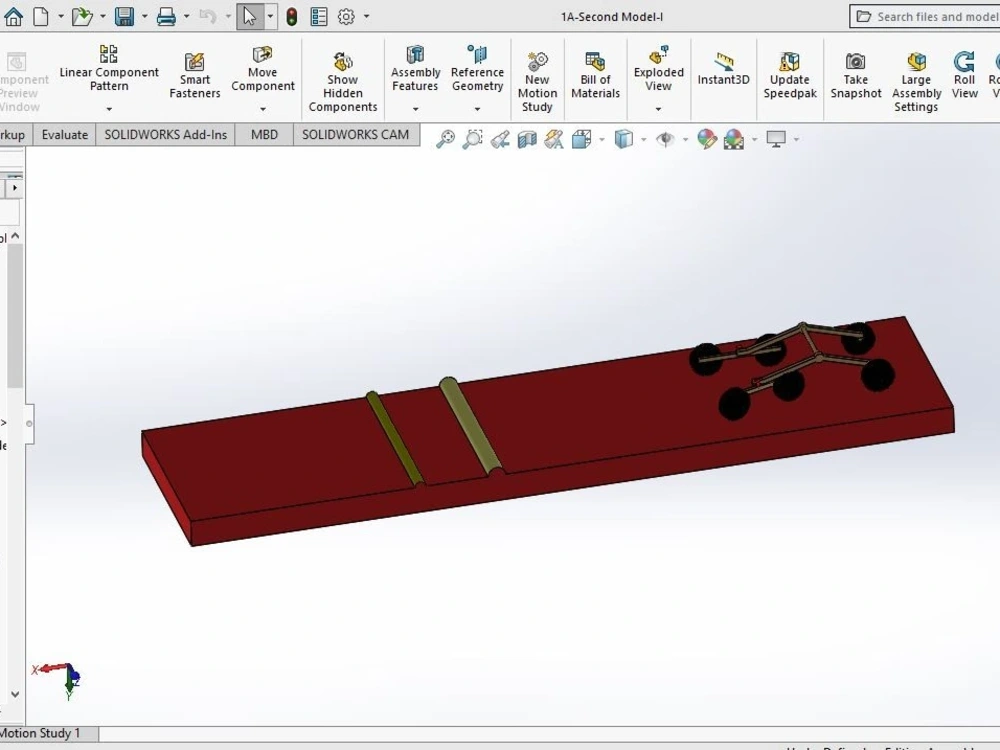Screen dimensions: 1000x750
Task: Expand Hide/Show Items dropdown arrow
Action: coord(686,139)
